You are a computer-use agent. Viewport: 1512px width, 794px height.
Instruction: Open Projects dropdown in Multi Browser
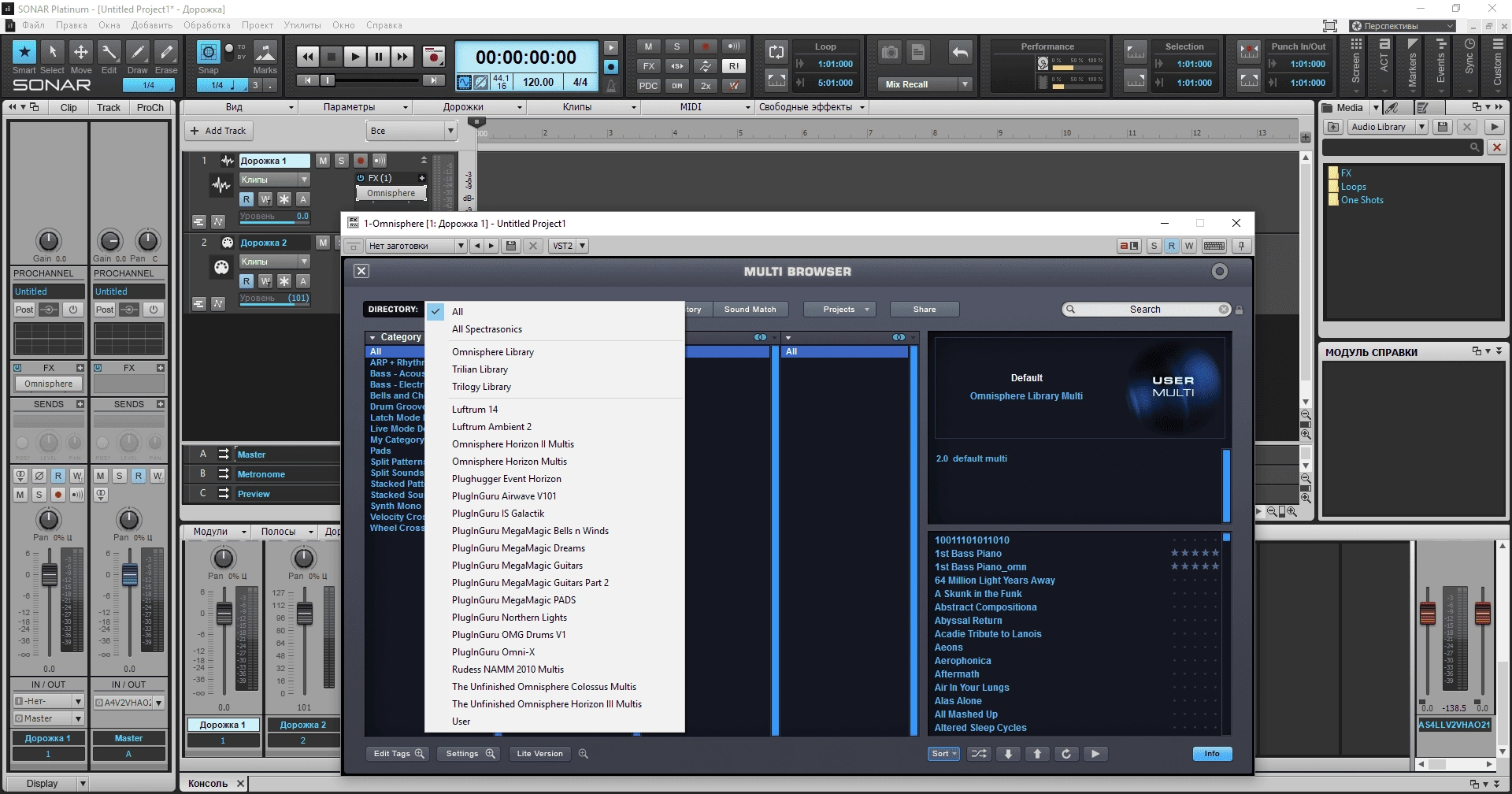(839, 310)
